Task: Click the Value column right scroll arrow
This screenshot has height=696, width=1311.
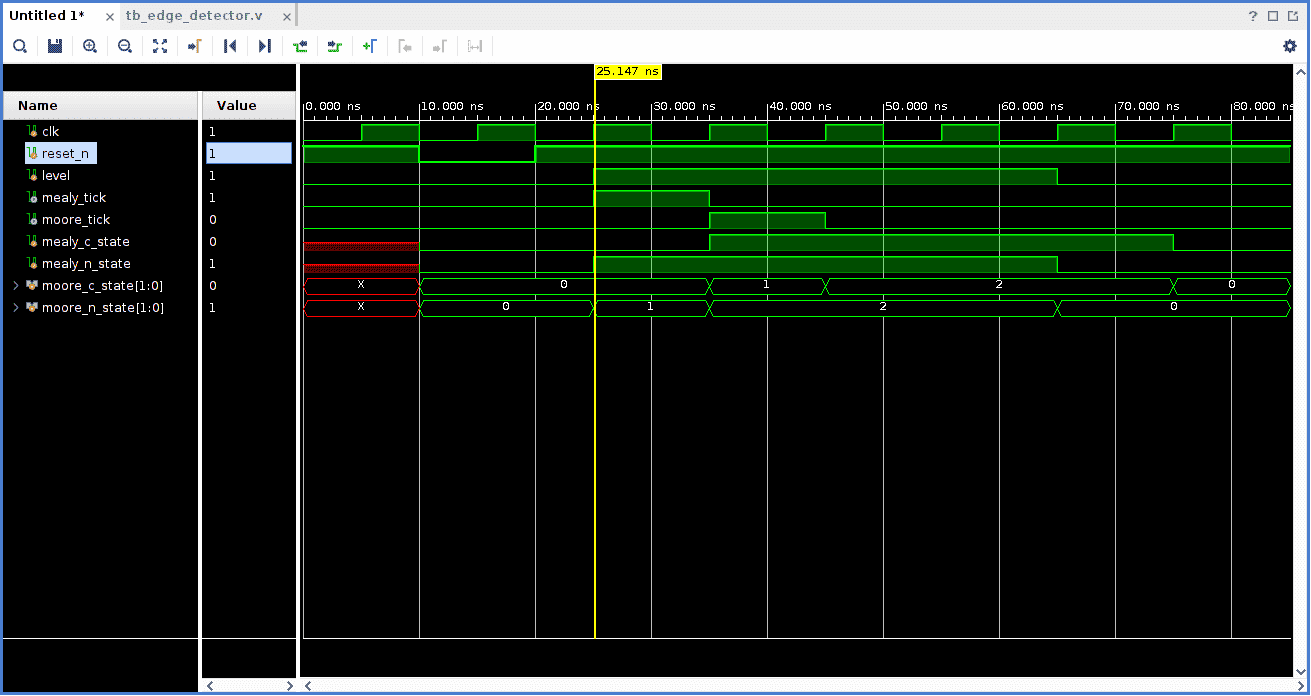Action: [290, 686]
